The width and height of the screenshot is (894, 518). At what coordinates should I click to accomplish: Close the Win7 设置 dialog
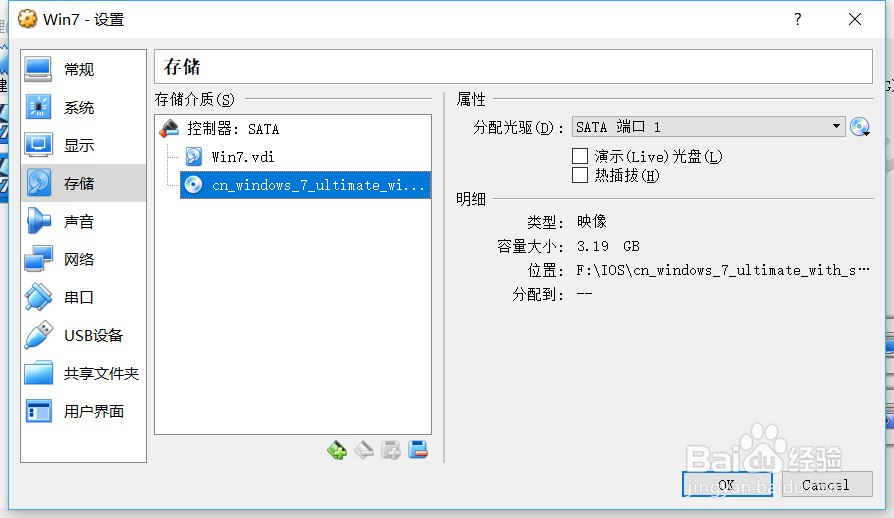tap(855, 19)
